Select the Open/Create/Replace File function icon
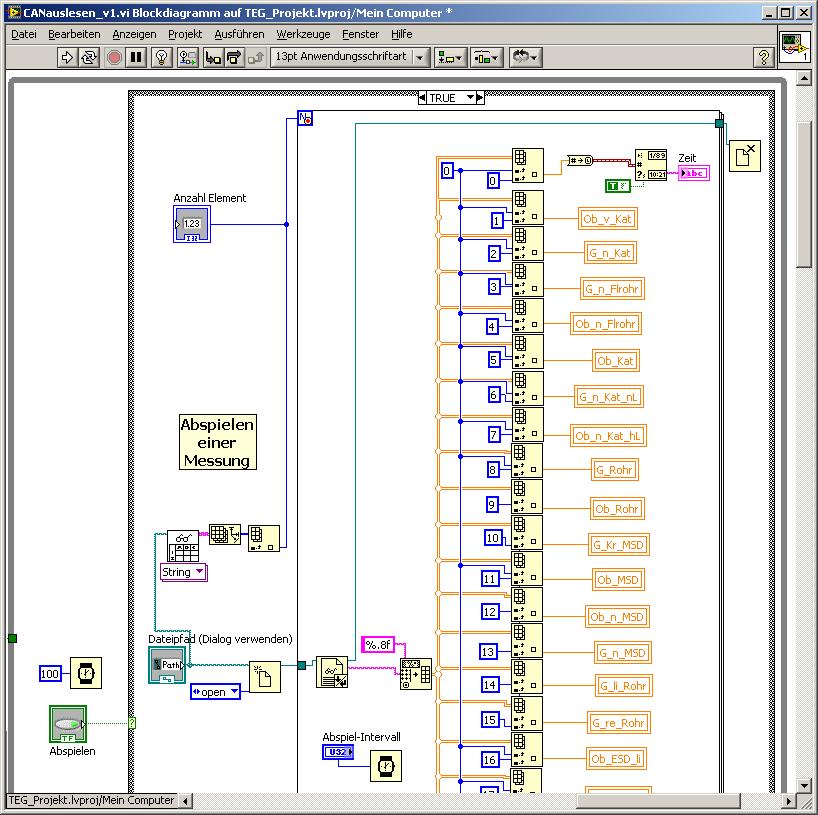818x815 pixels. pyautogui.click(x=264, y=677)
